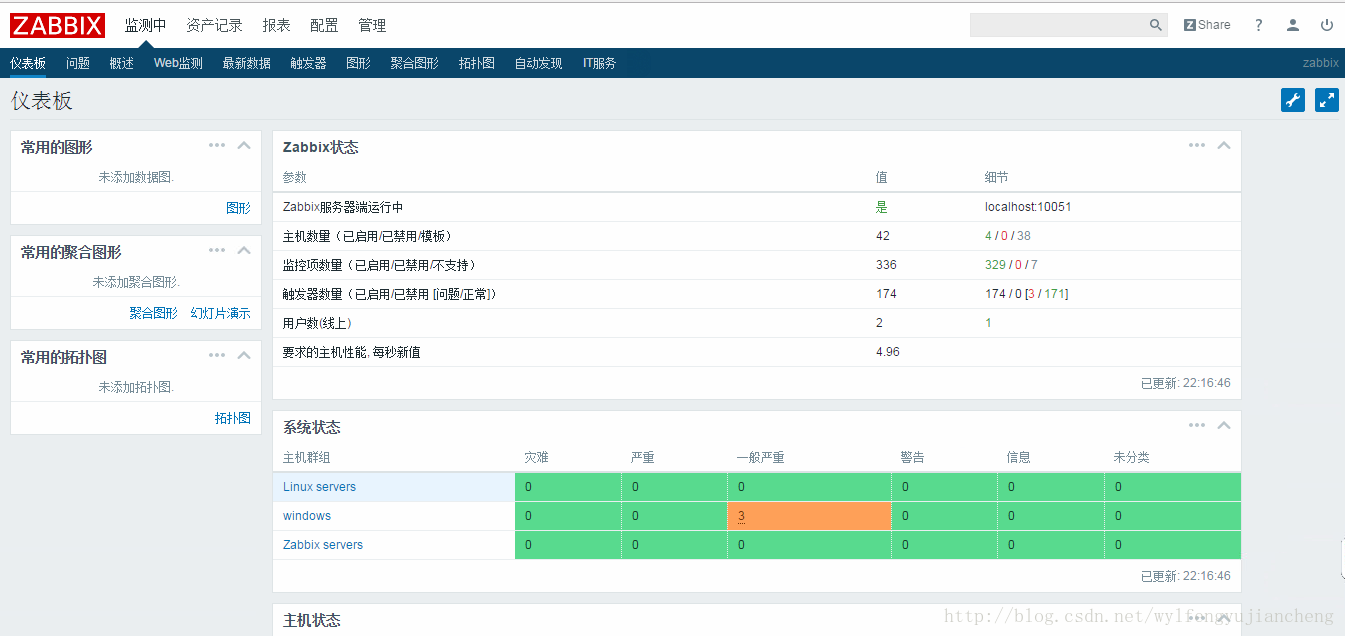The image size is (1345, 636).
Task: Collapse the Zabbix状态 widget
Action: [x=1223, y=145]
